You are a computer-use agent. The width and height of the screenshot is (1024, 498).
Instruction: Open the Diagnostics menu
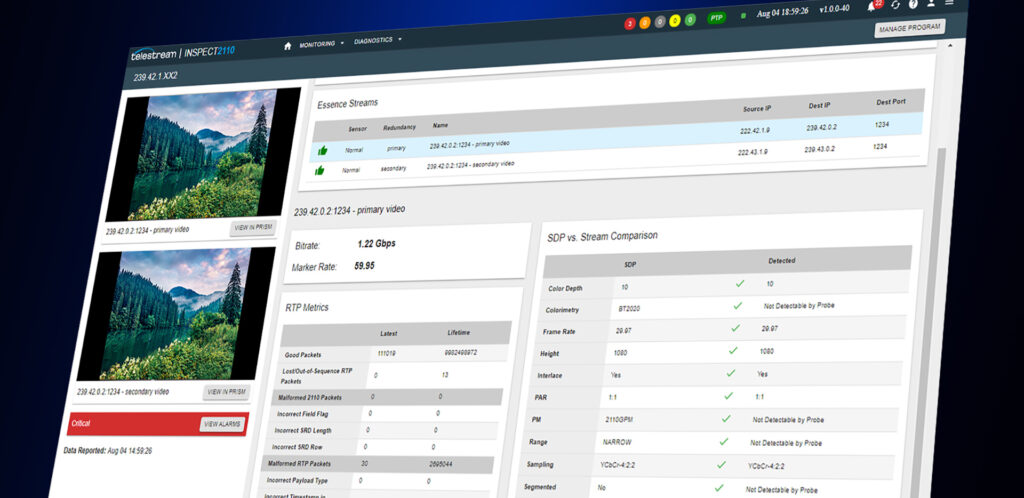(374, 40)
